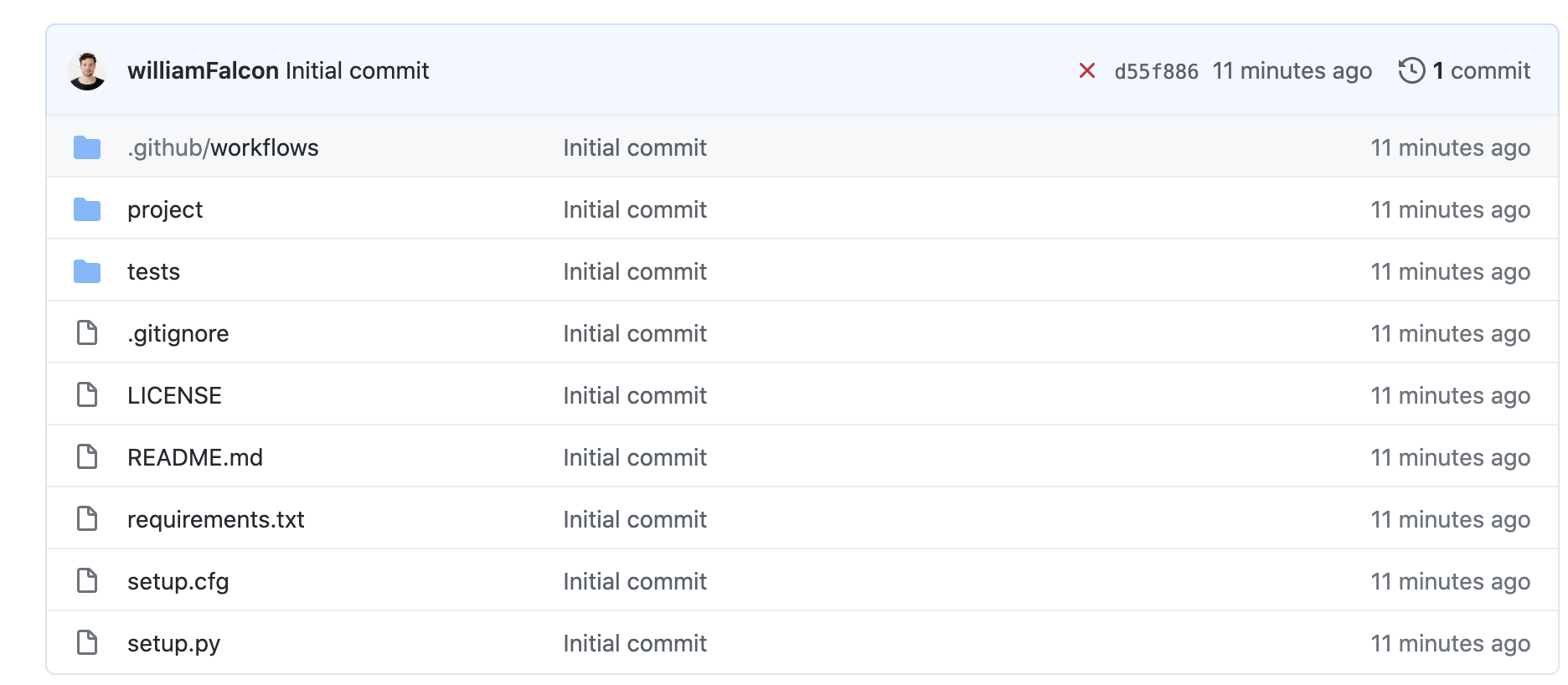Click the setup.py file icon

click(87, 642)
